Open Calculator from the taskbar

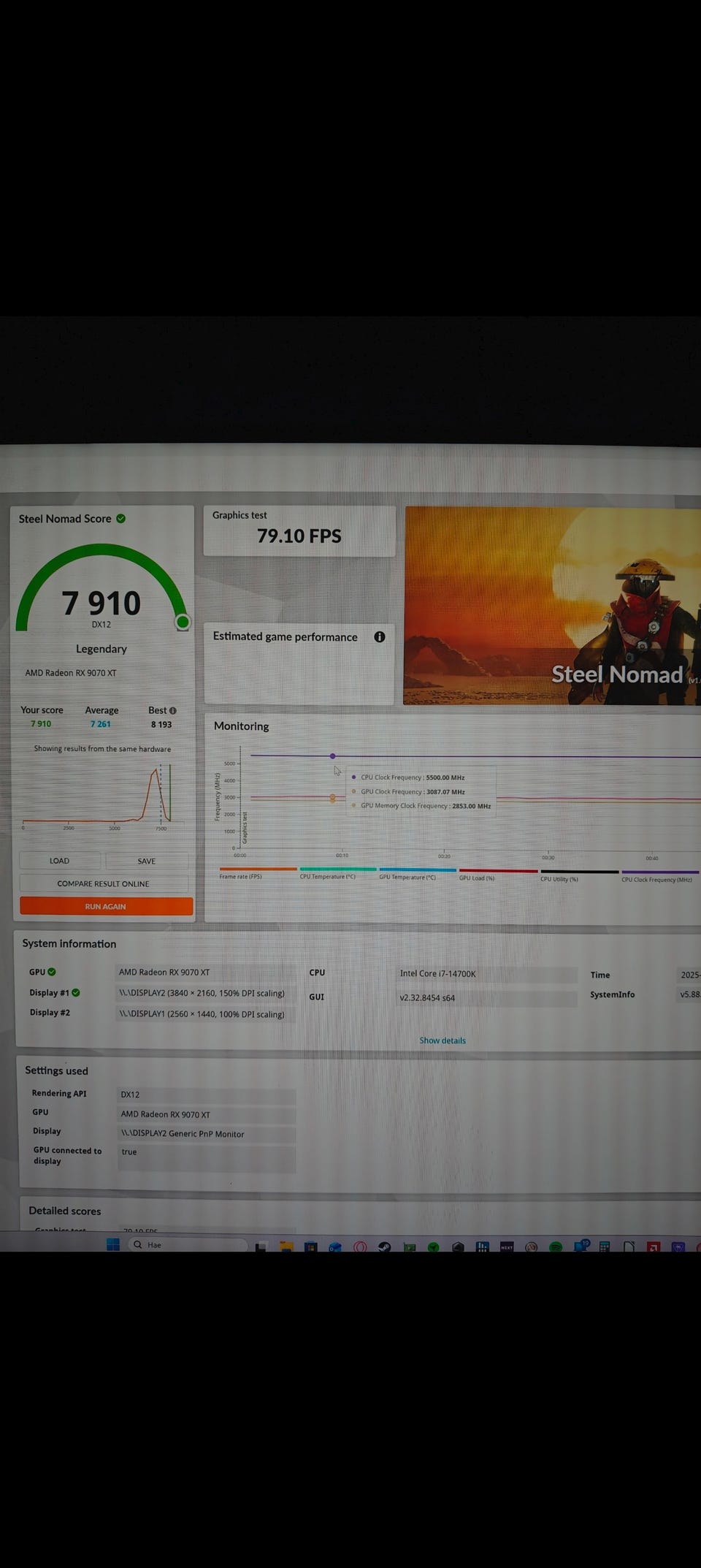click(x=605, y=1247)
